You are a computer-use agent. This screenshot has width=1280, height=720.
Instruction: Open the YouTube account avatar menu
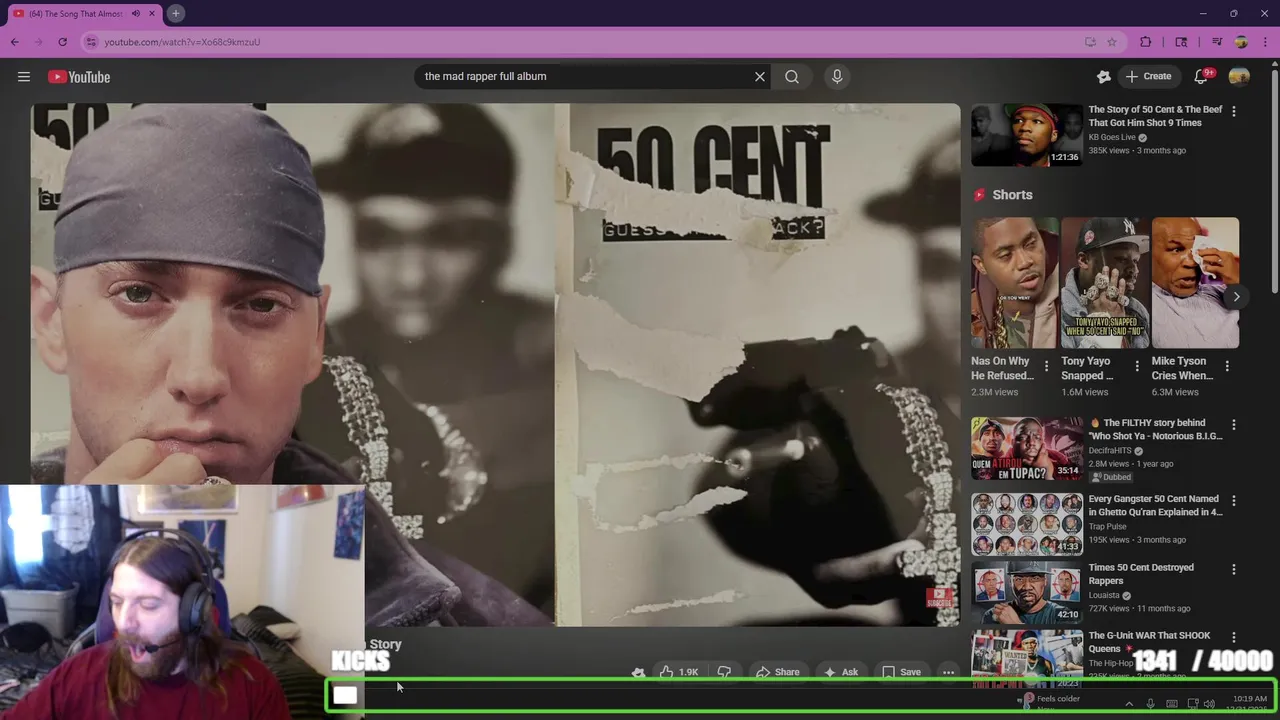coord(1239,76)
